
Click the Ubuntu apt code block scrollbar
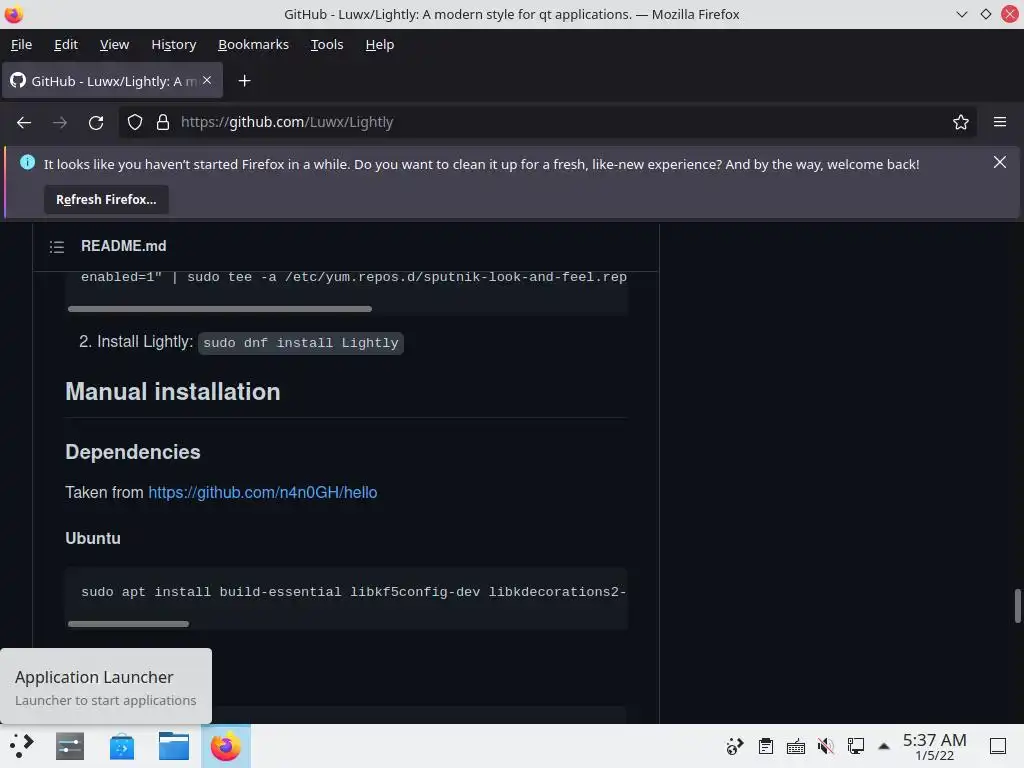coord(128,624)
